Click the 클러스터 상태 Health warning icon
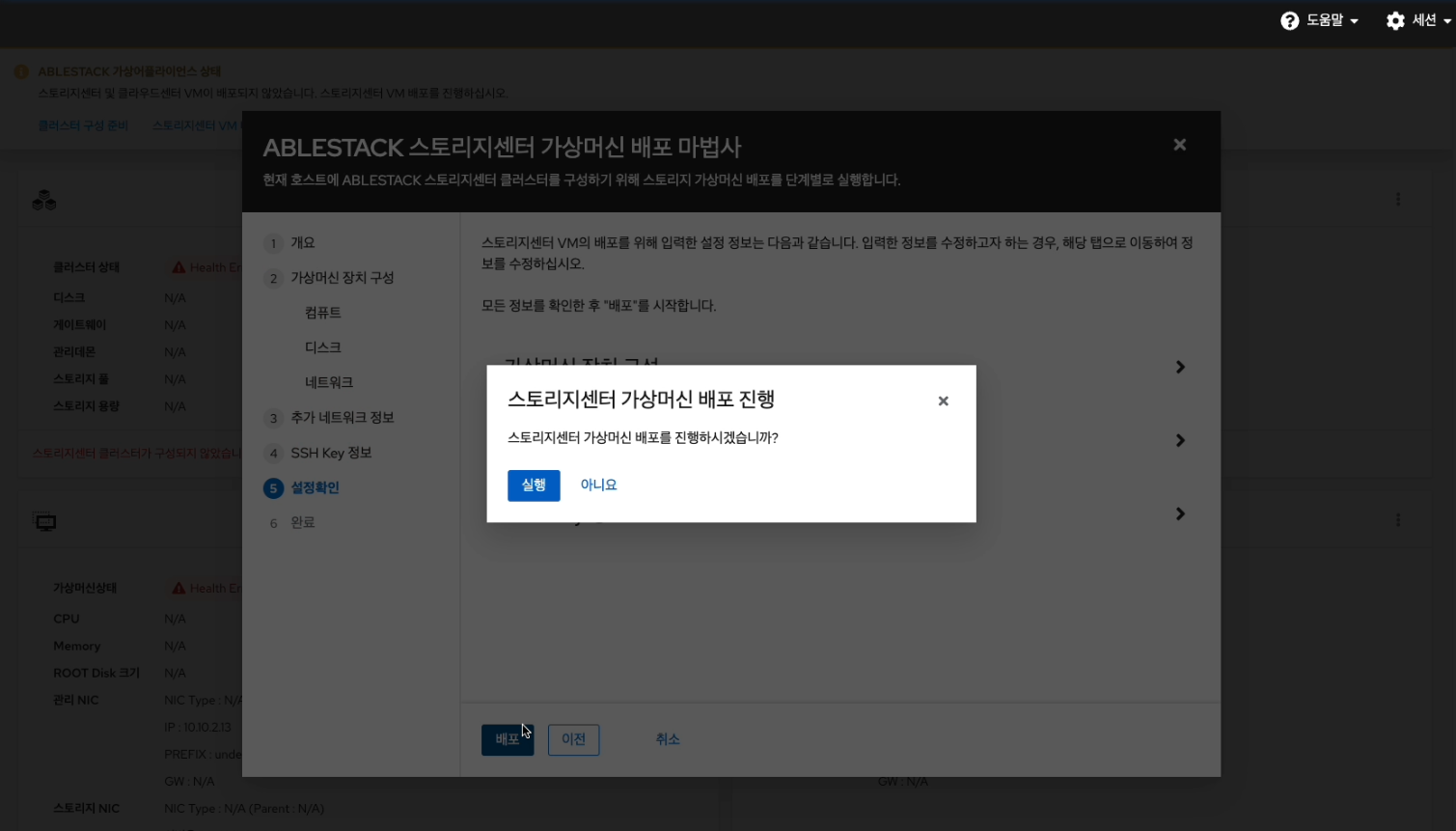 pyautogui.click(x=179, y=267)
